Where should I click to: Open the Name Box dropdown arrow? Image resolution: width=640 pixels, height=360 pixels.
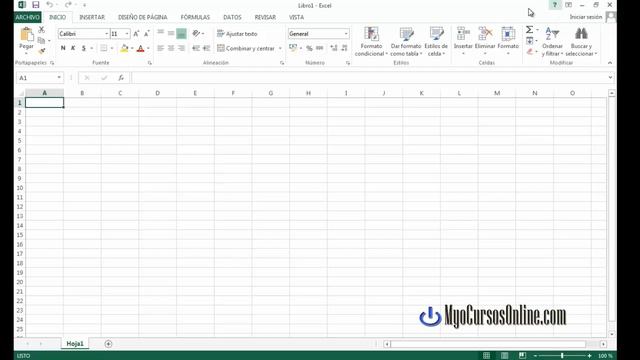point(59,78)
